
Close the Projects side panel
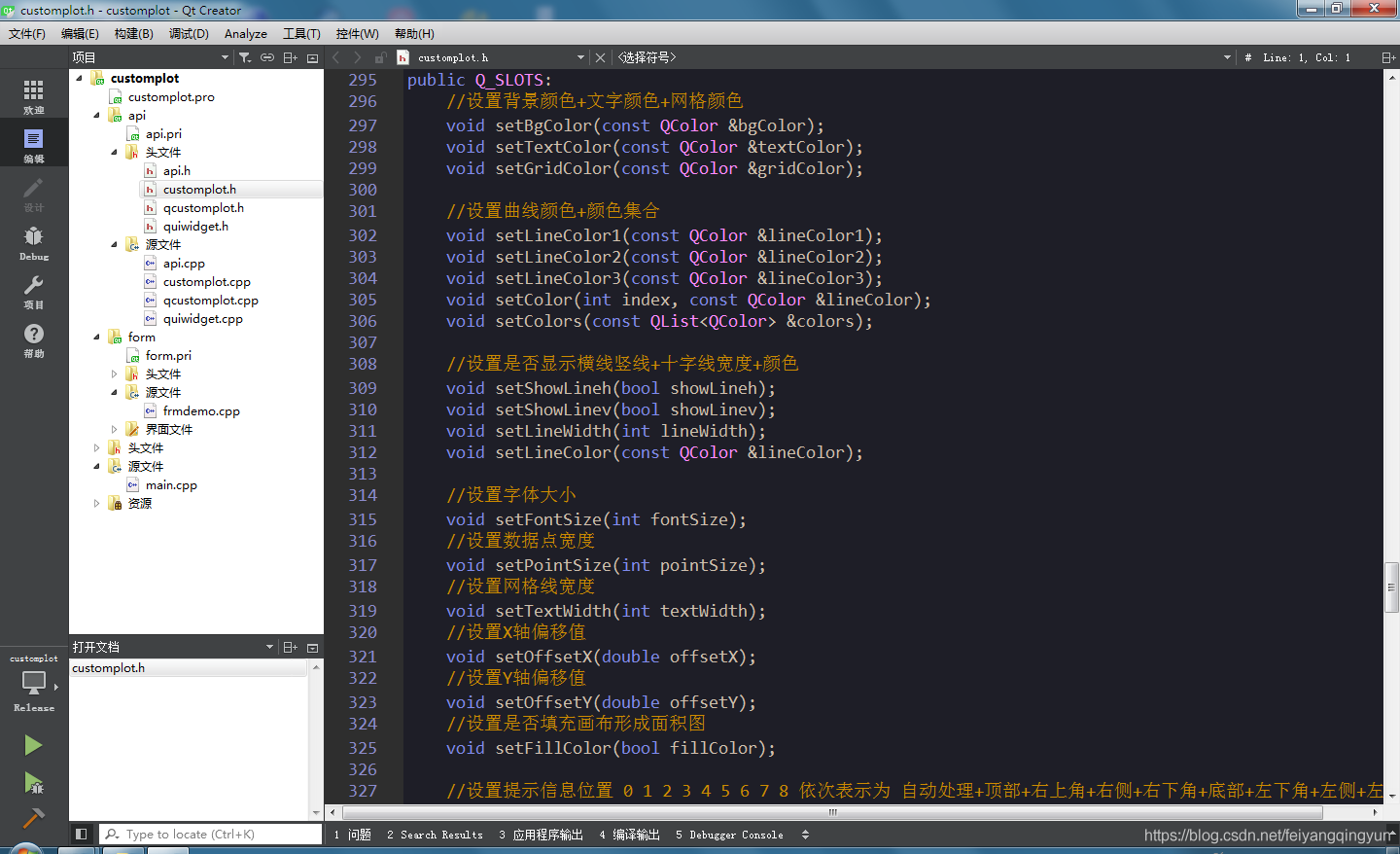(312, 57)
